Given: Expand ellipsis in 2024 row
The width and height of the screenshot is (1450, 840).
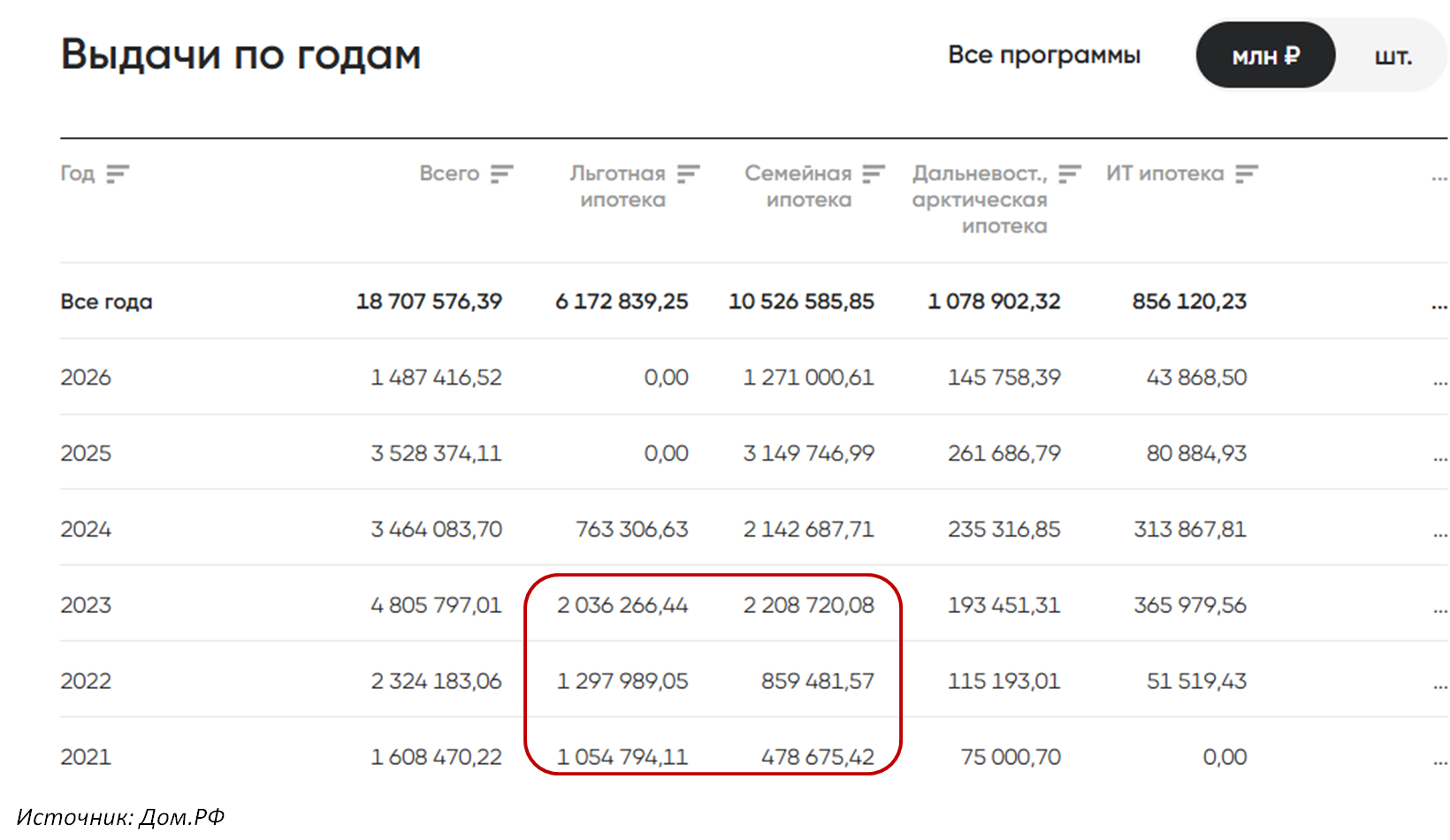Looking at the screenshot, I should tap(1439, 535).
